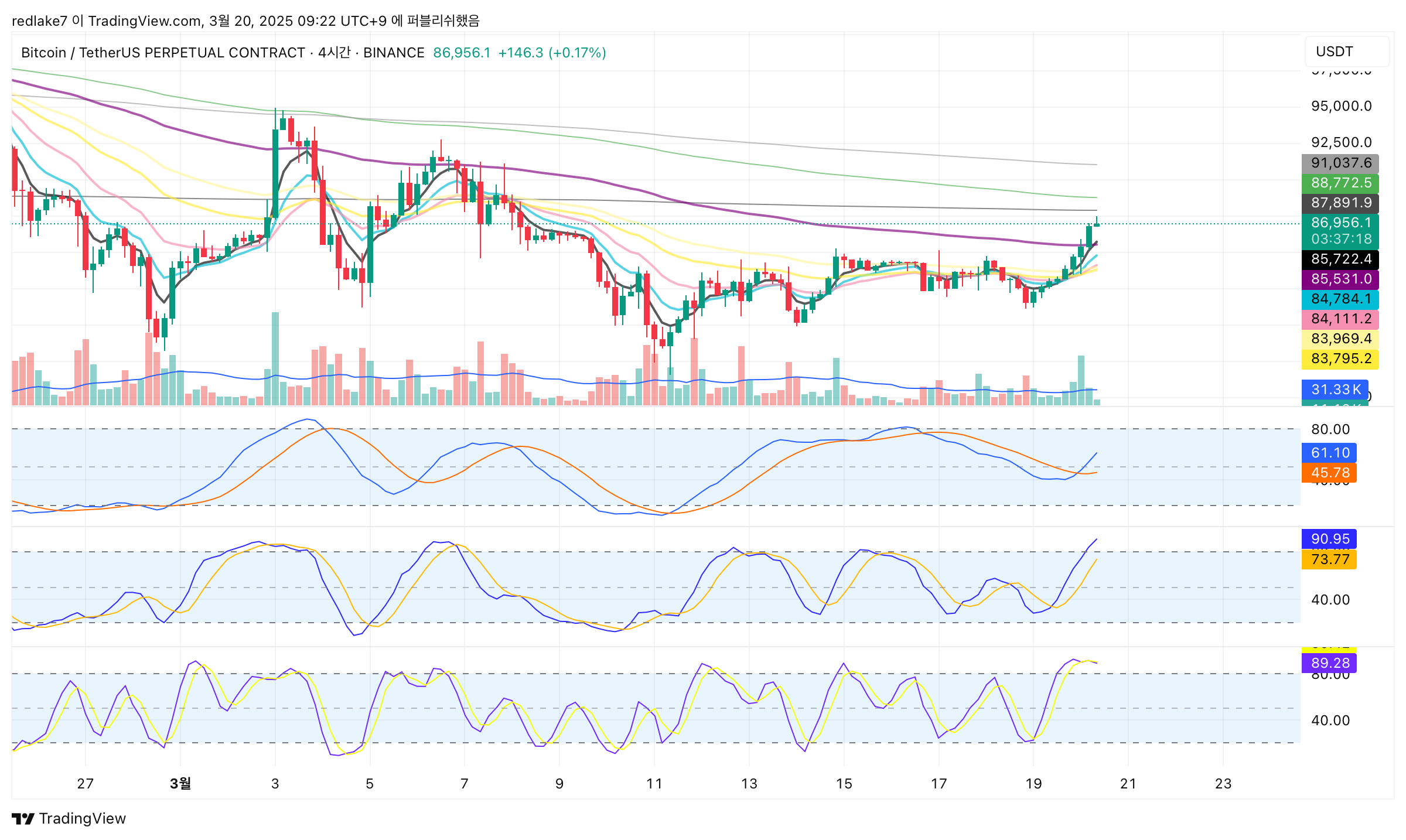
Task: Click the Bitcoin / TetherUS PERPETUAL CONTRACT title
Action: (162, 53)
